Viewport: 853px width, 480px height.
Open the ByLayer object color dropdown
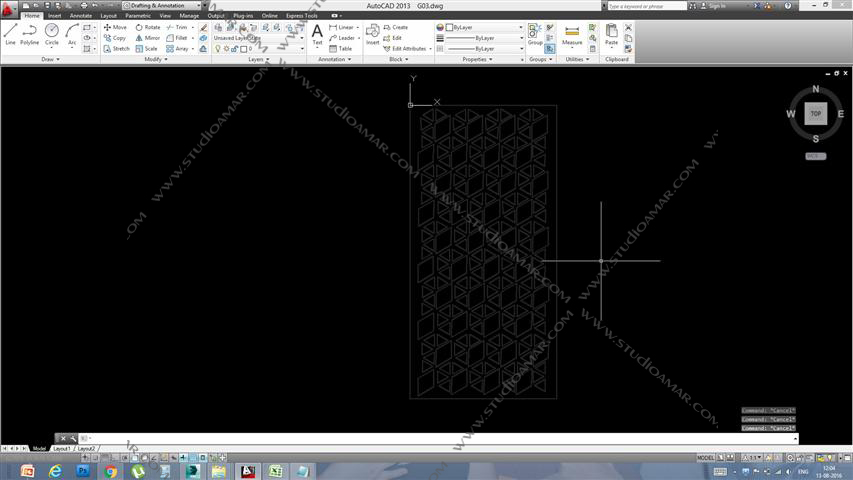pos(484,27)
